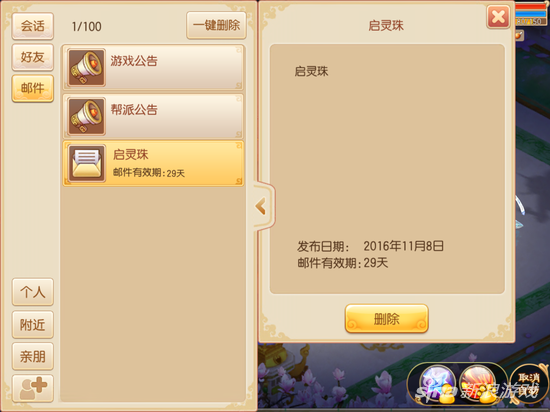Switch to the 会话 tab
Screen dimensions: 550x412
tap(33, 26)
